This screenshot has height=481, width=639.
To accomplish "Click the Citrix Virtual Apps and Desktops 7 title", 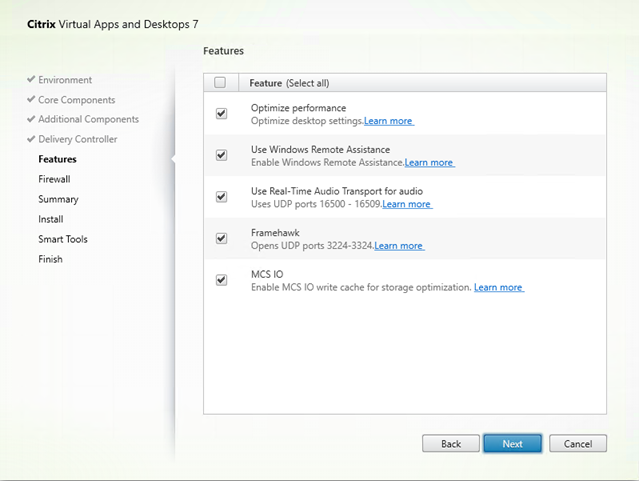I will tap(113, 24).
